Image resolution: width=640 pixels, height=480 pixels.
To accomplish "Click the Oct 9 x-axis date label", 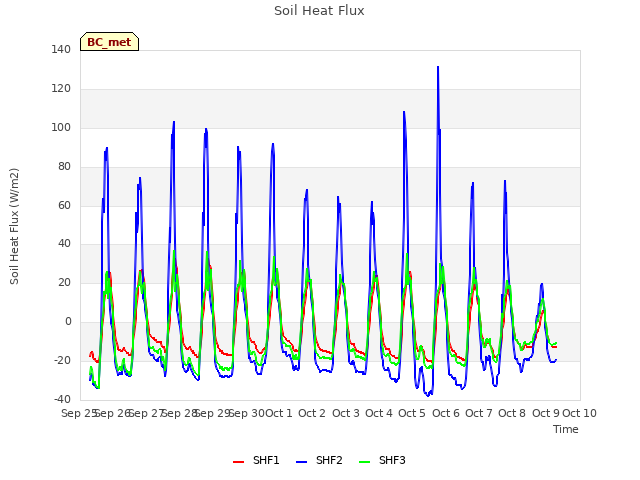I will pos(546,413).
